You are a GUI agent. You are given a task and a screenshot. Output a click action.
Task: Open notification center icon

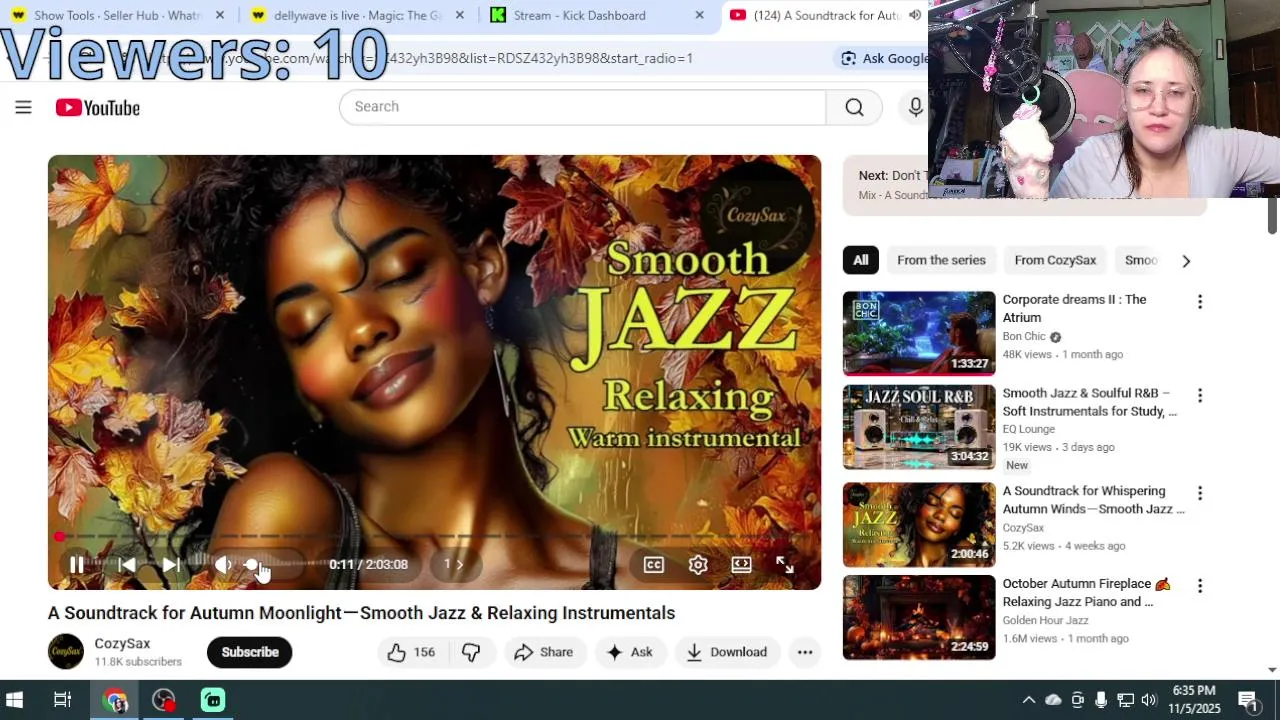tap(1249, 700)
